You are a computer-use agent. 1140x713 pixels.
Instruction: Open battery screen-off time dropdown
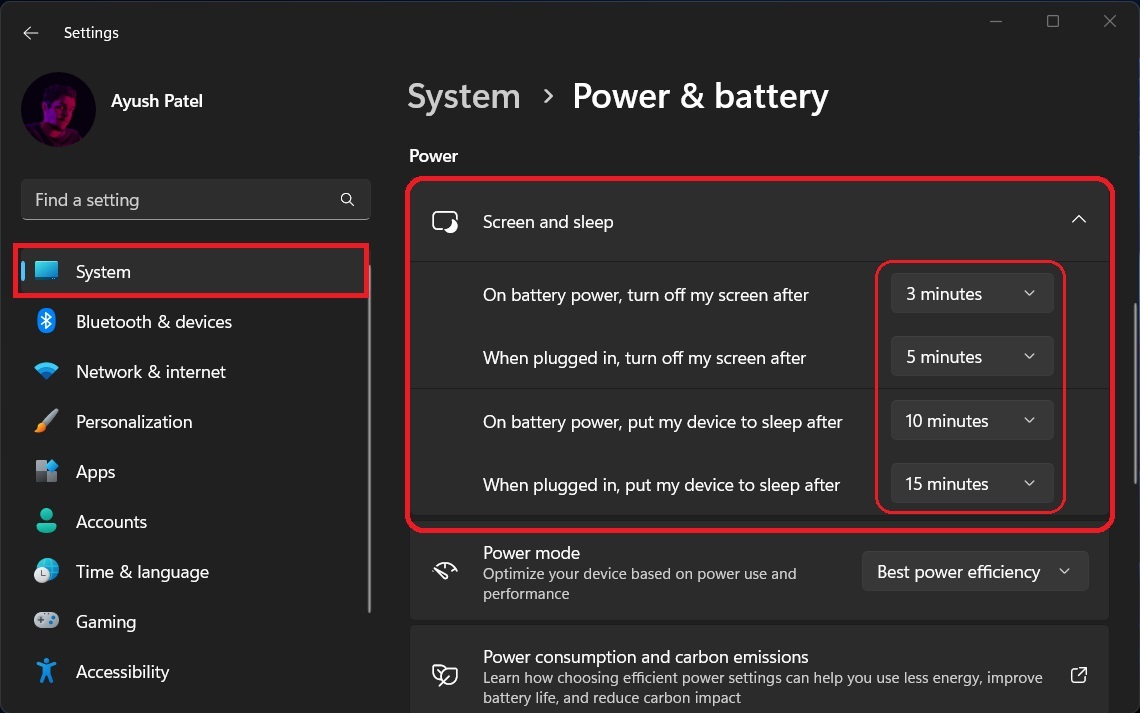(x=971, y=294)
